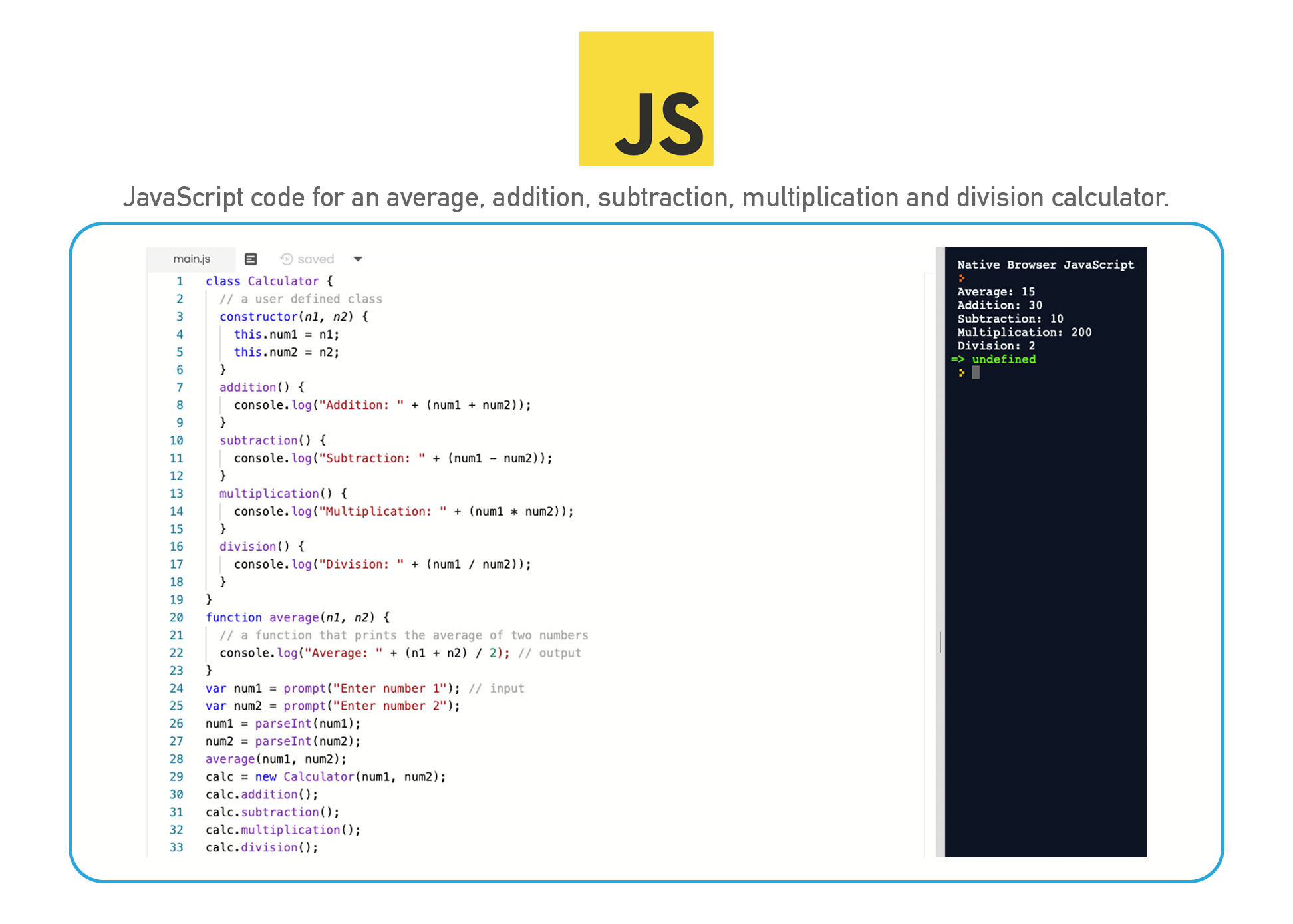Click 'calc.multiplication();' line
Viewport: 1293px width, 924px height.
point(283,830)
